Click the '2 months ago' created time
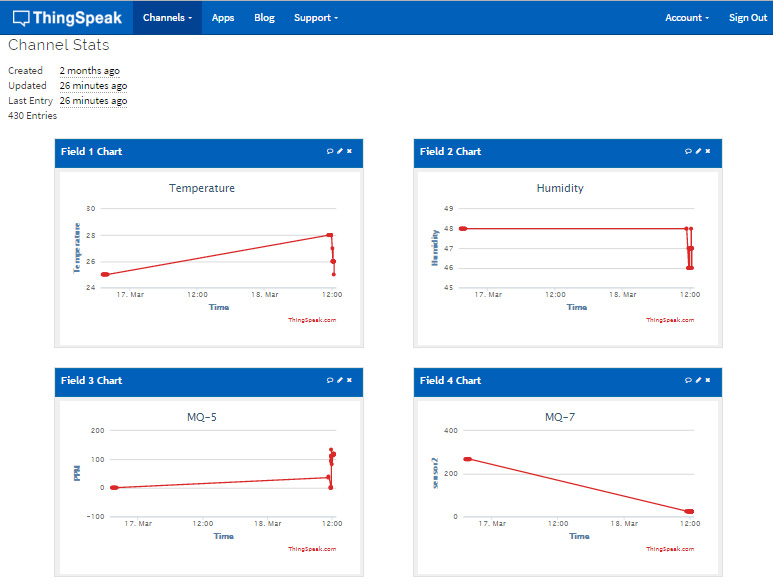 point(90,70)
